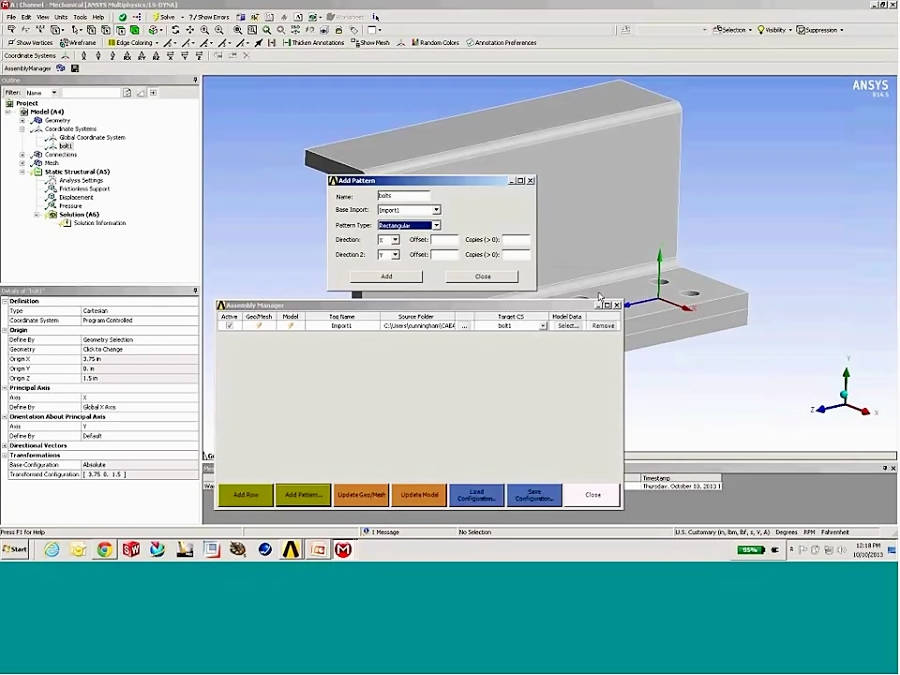The image size is (900, 675).
Task: Click the Show Mesh icon
Action: [x=355, y=42]
